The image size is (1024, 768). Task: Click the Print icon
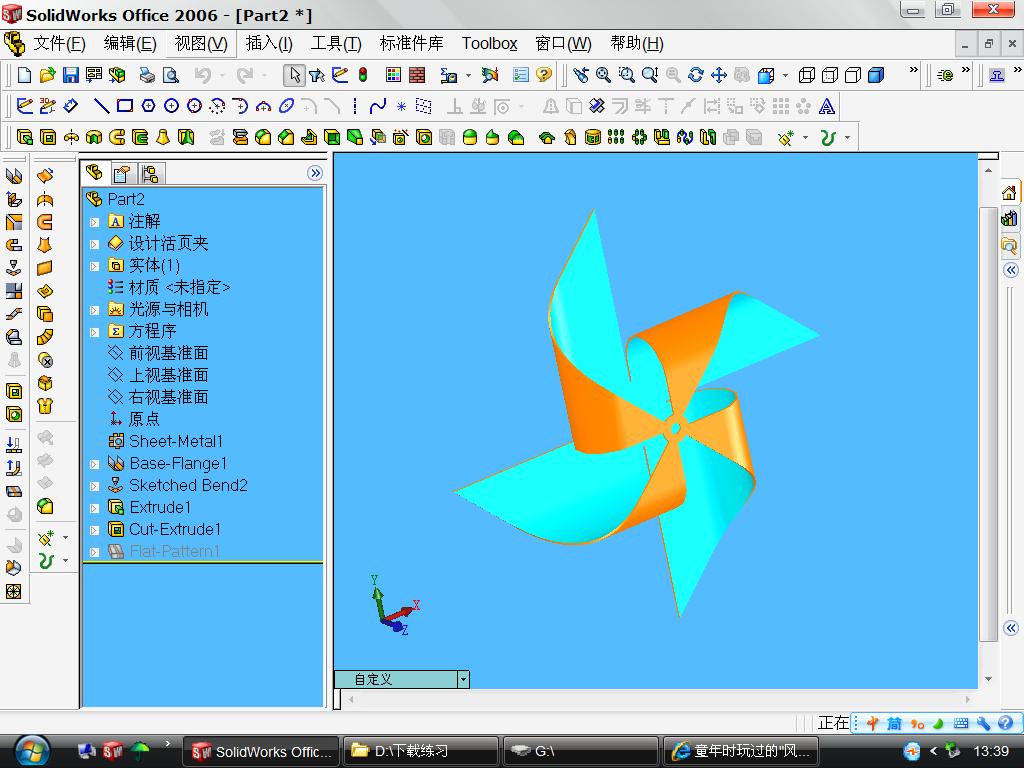148,75
